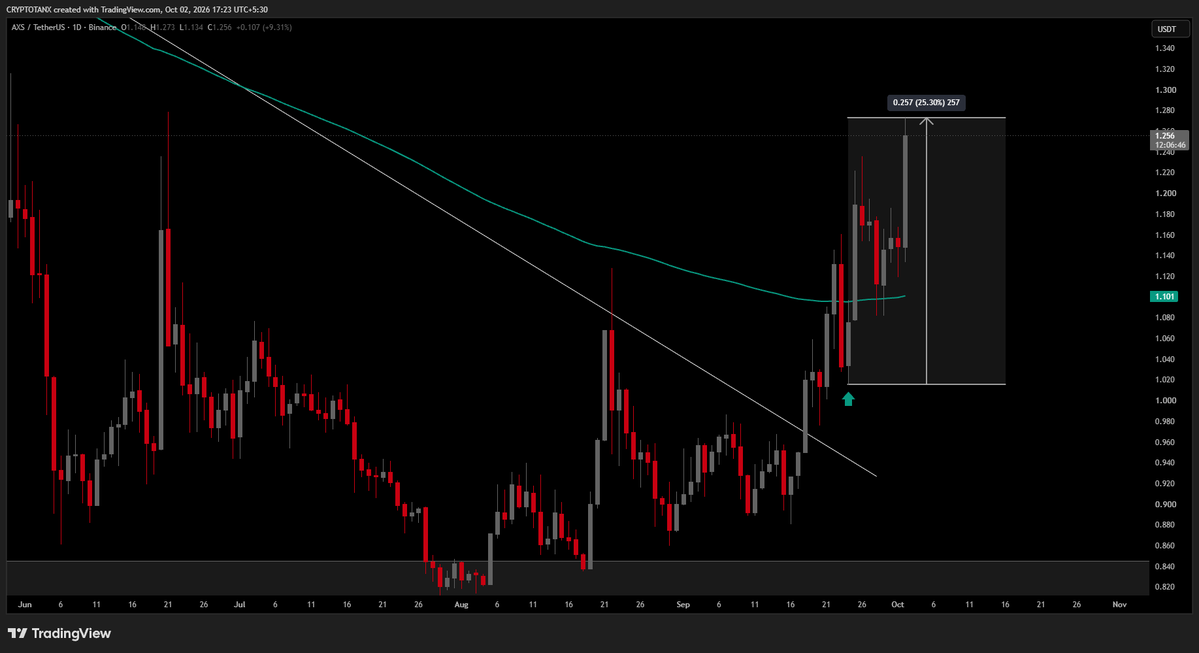Click the current price tag 1.256
The image size is (1199, 653).
click(x=1169, y=140)
